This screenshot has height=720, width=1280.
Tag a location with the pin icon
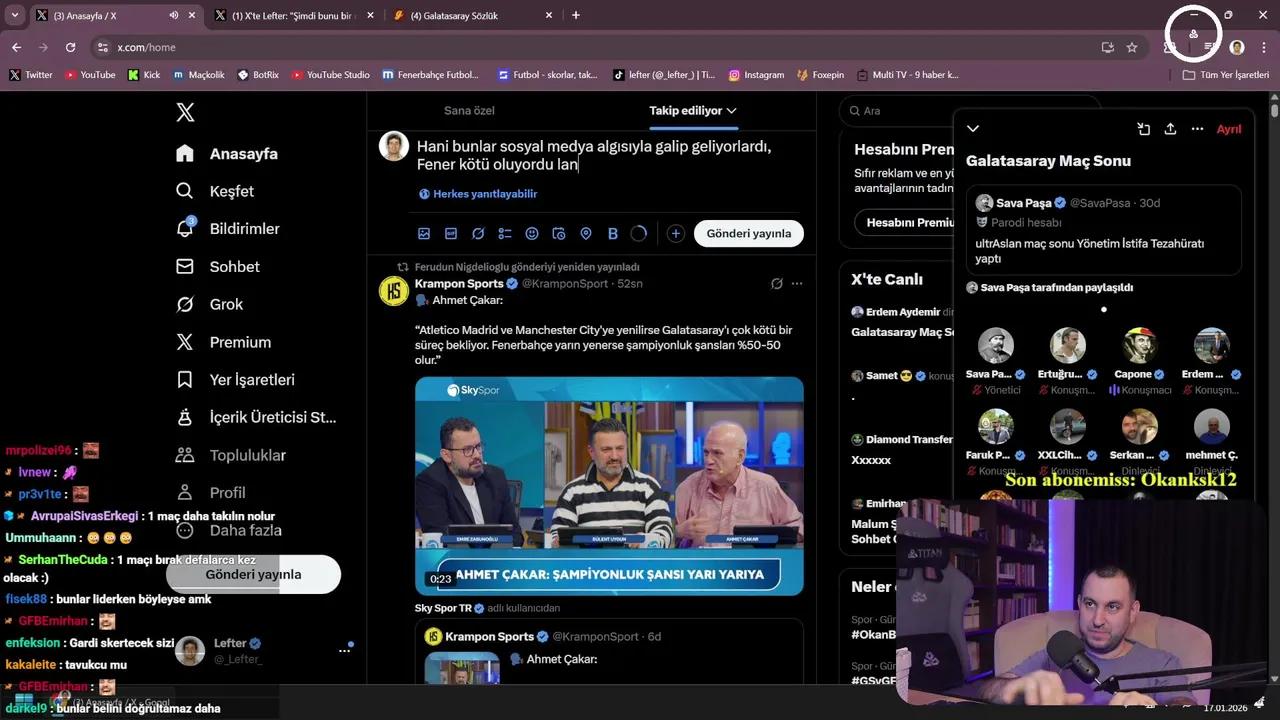[x=586, y=233]
